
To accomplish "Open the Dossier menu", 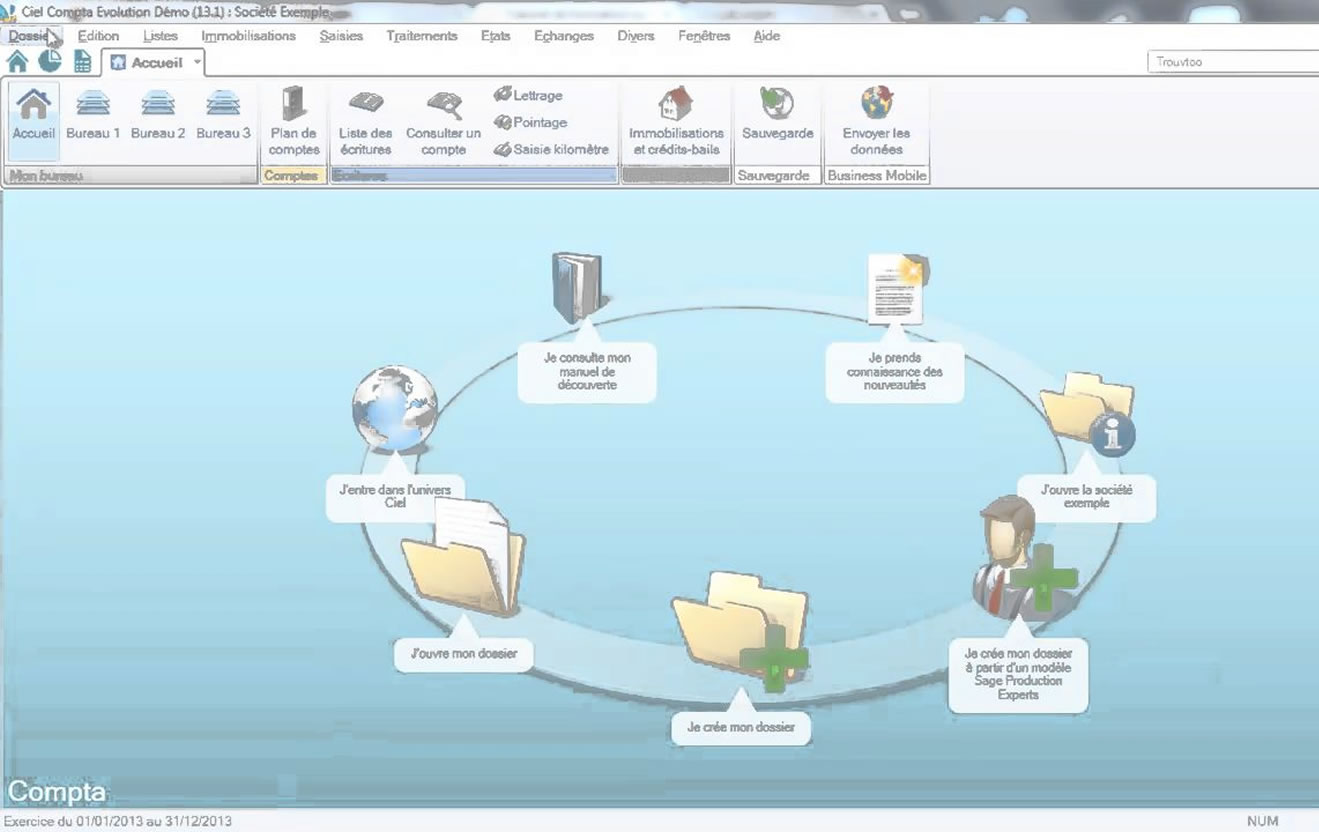I will (x=28, y=36).
